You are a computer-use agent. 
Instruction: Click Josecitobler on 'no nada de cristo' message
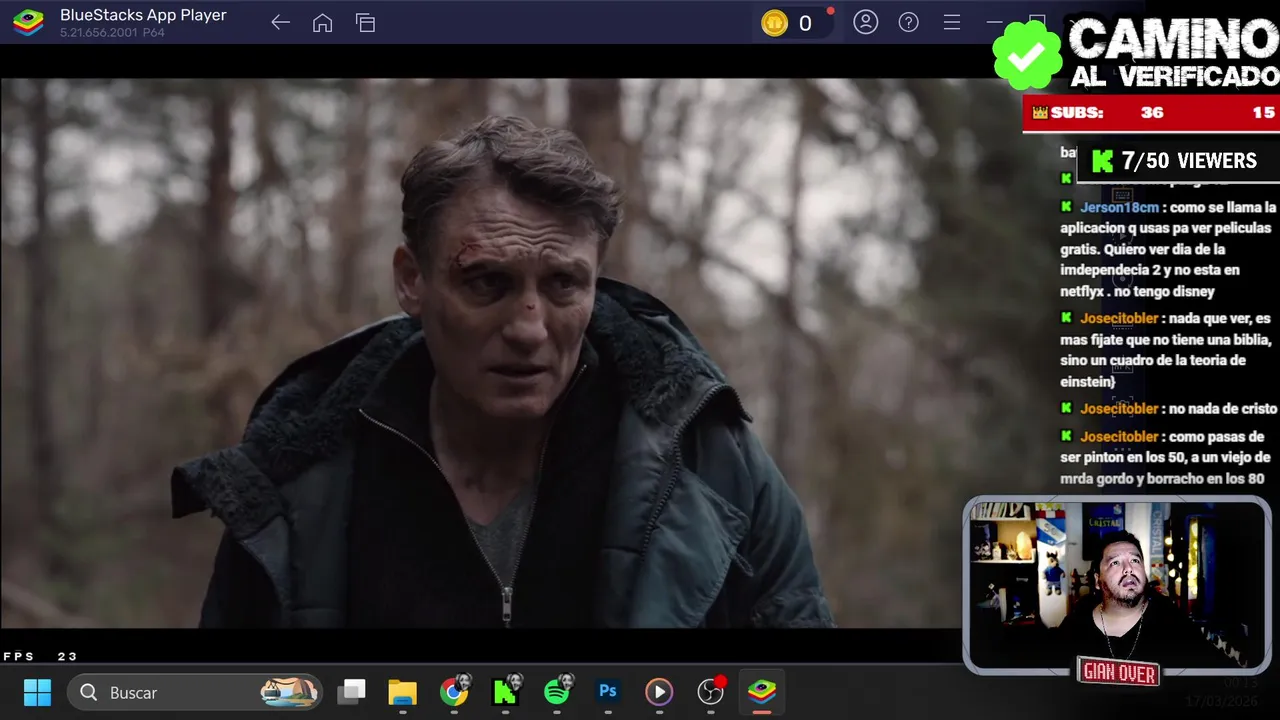(1119, 408)
